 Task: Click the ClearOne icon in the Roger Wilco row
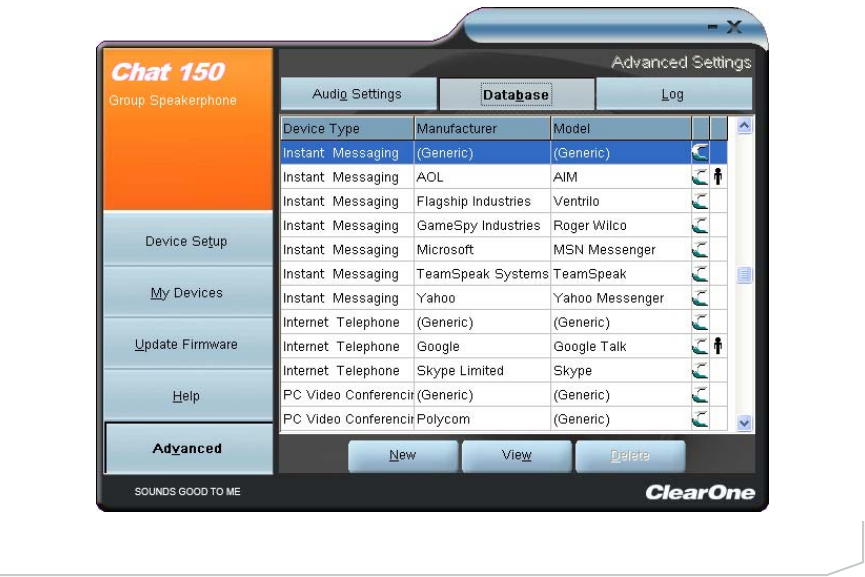pos(700,226)
